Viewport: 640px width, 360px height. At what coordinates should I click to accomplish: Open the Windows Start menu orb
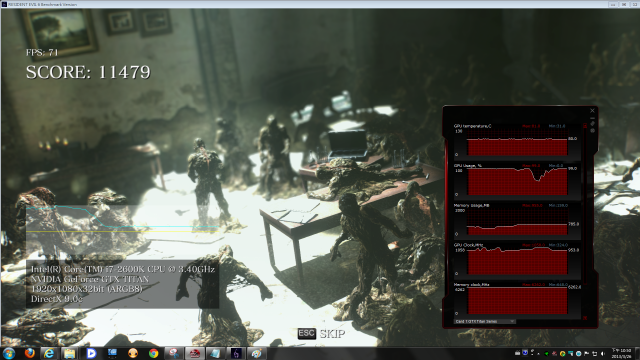(9, 353)
